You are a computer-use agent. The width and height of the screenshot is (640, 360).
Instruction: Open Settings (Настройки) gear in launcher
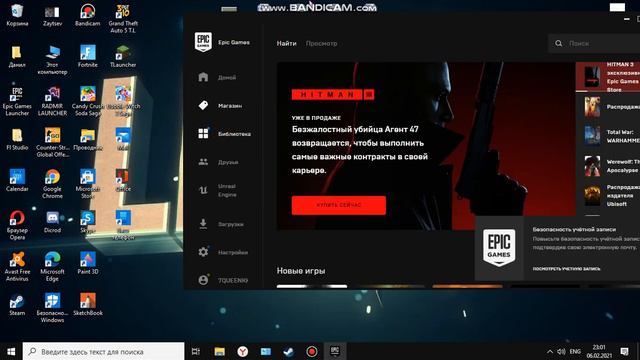pyautogui.click(x=222, y=252)
